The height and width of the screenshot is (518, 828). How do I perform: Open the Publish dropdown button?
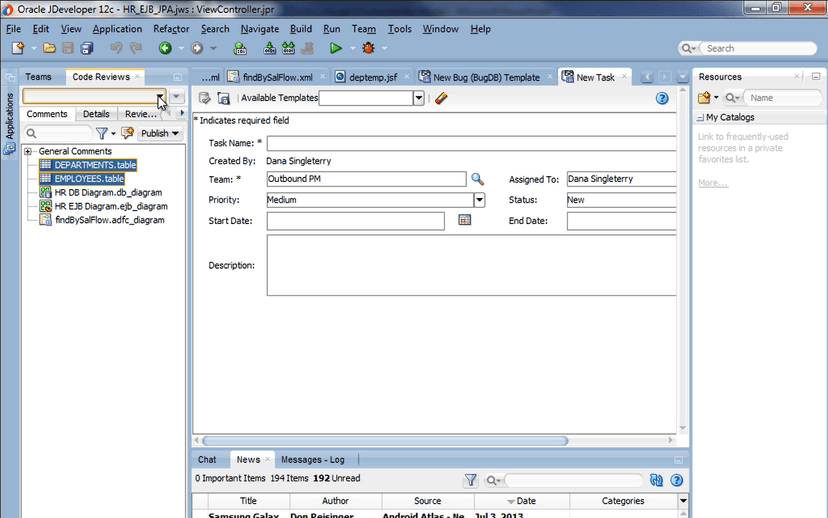coord(160,134)
